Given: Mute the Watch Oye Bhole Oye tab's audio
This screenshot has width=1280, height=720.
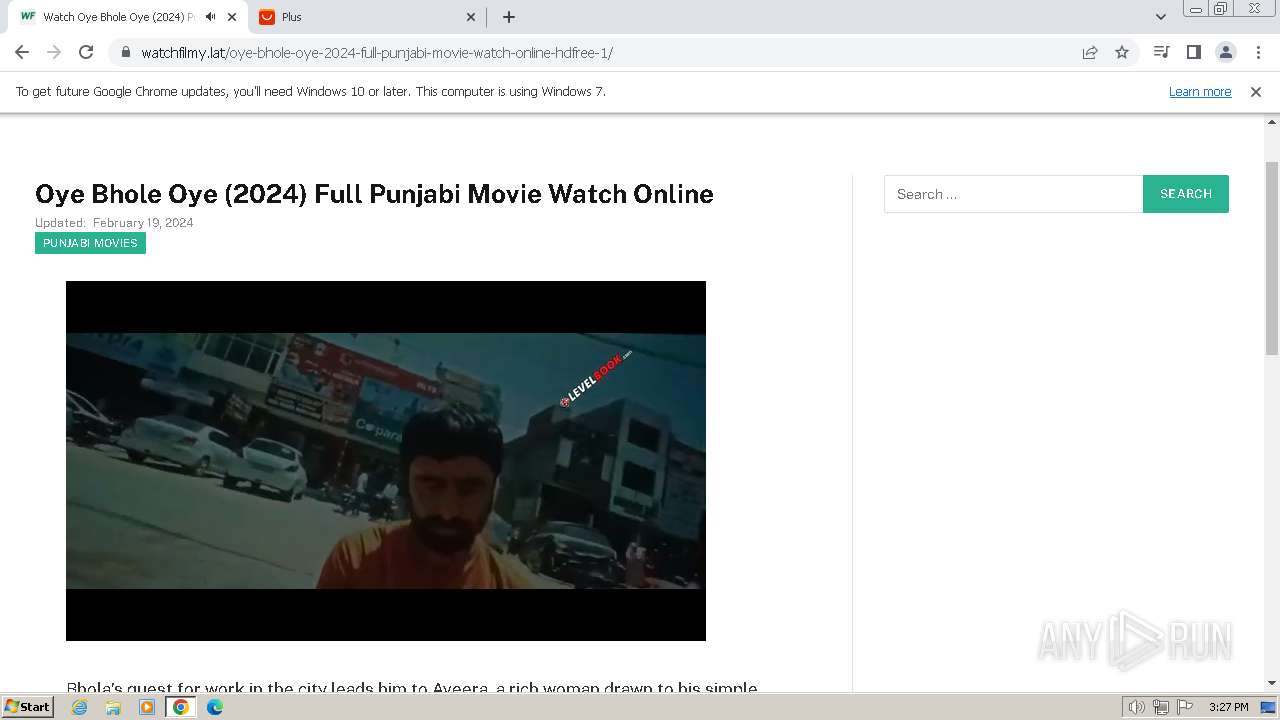Looking at the screenshot, I should pyautogui.click(x=210, y=17).
